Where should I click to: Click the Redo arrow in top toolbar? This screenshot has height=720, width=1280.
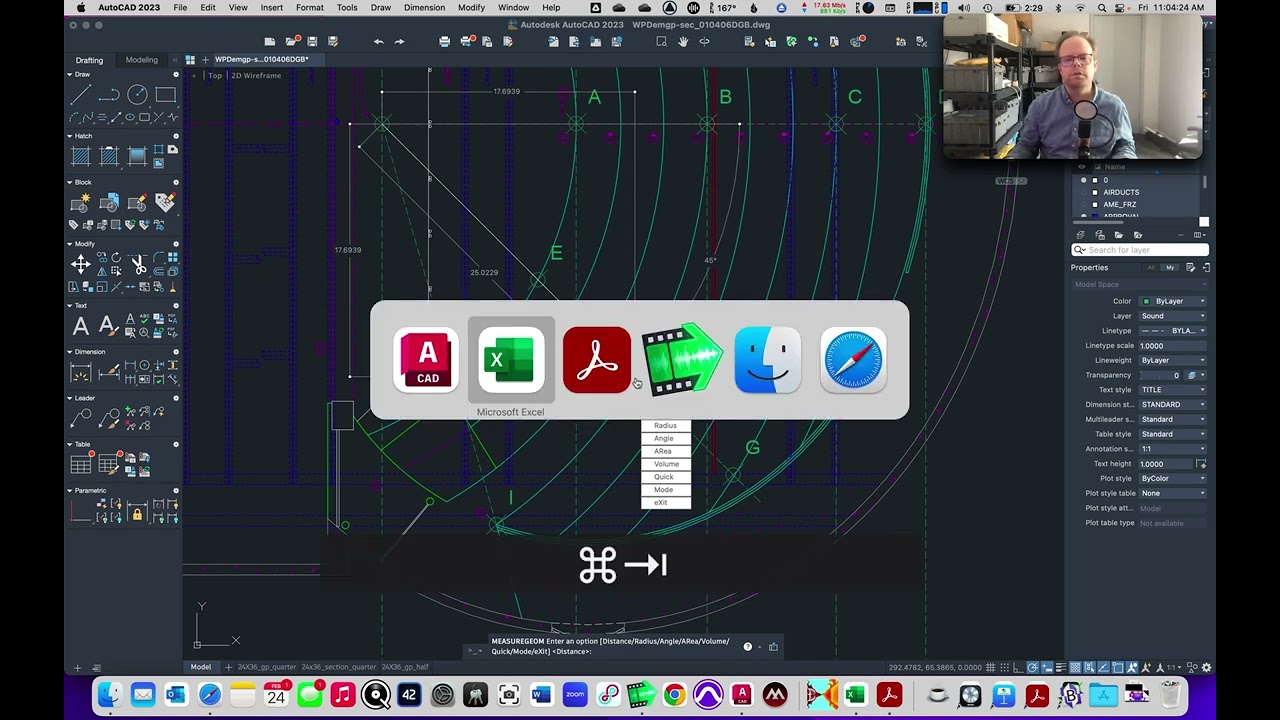point(400,41)
